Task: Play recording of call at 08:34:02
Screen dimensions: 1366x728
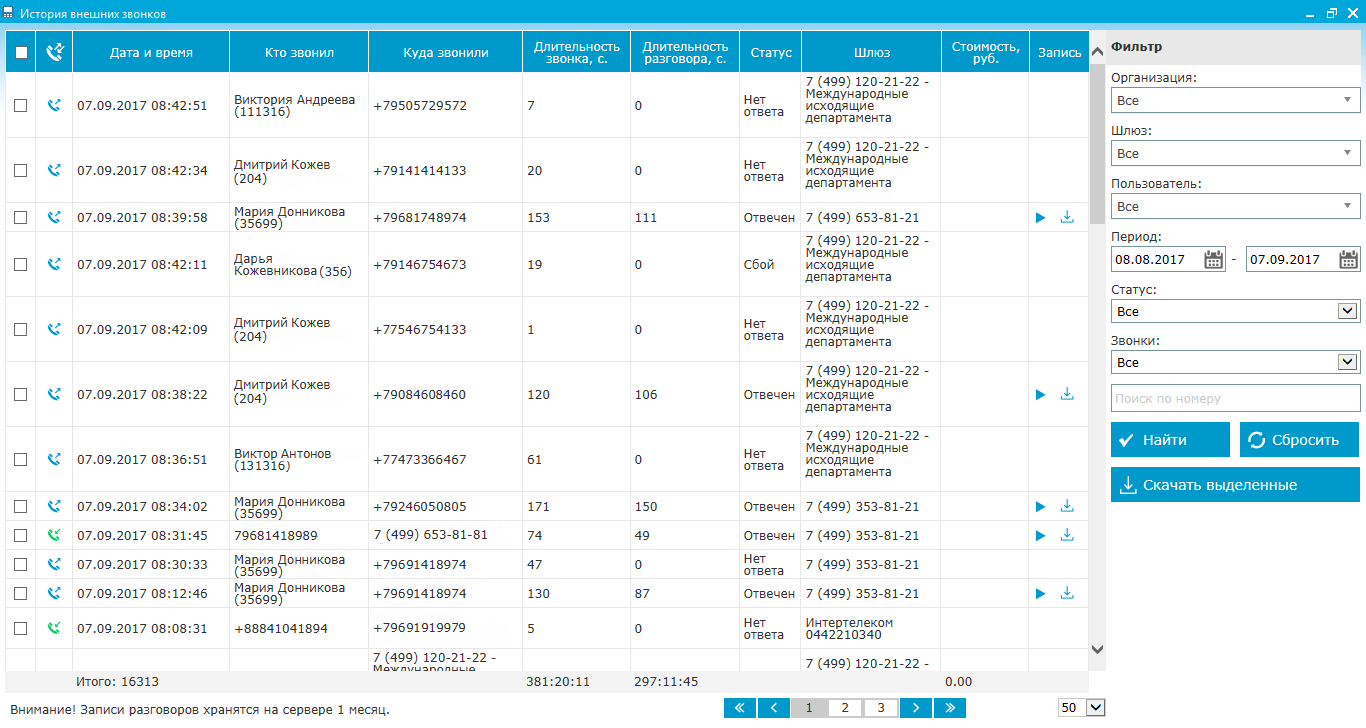Action: click(x=1040, y=507)
